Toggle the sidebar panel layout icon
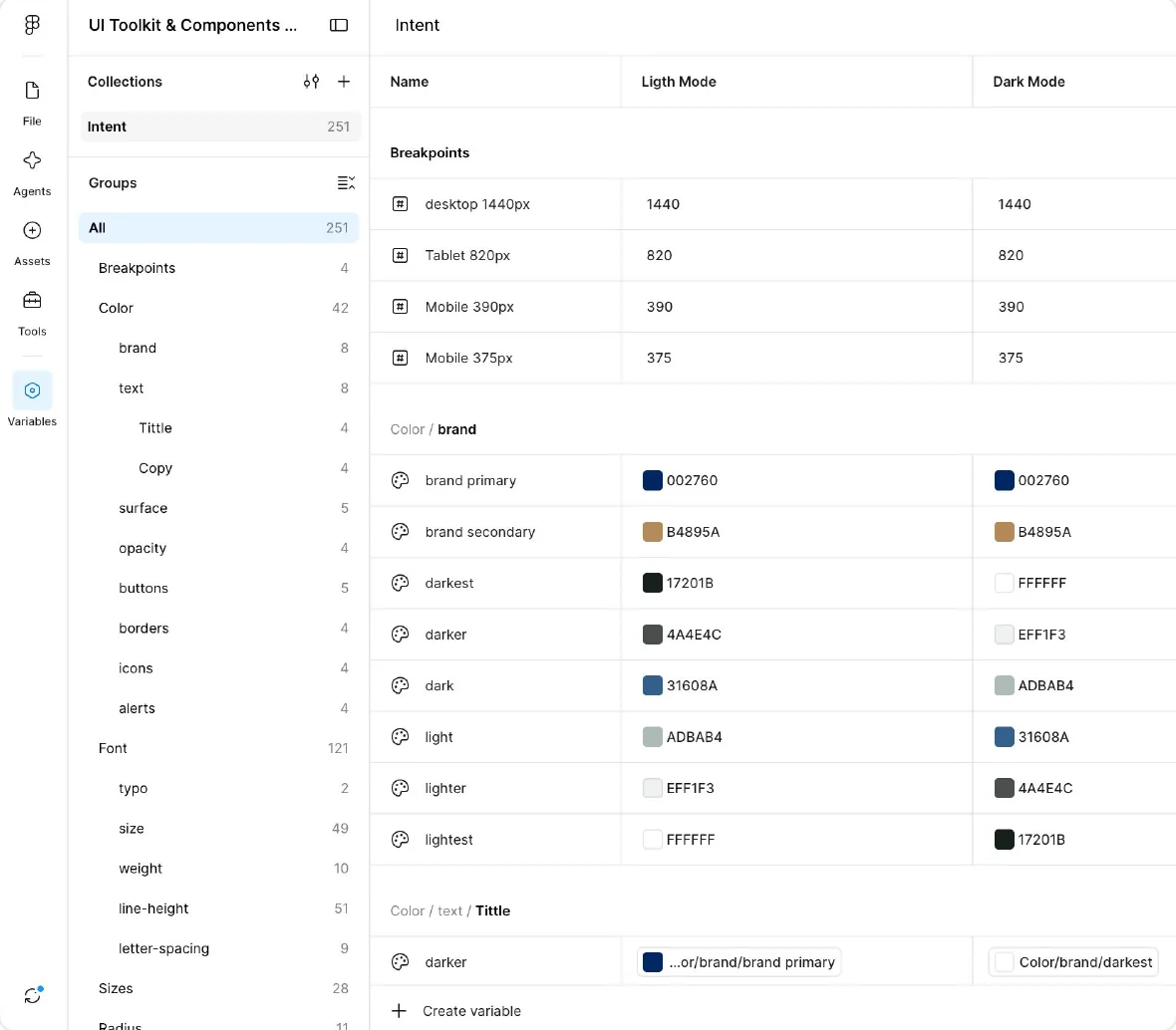Viewport: 1176px width, 1030px height. 339,26
